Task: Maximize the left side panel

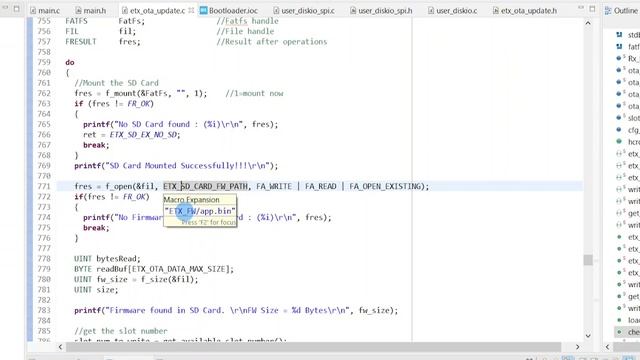Action: 16,8
